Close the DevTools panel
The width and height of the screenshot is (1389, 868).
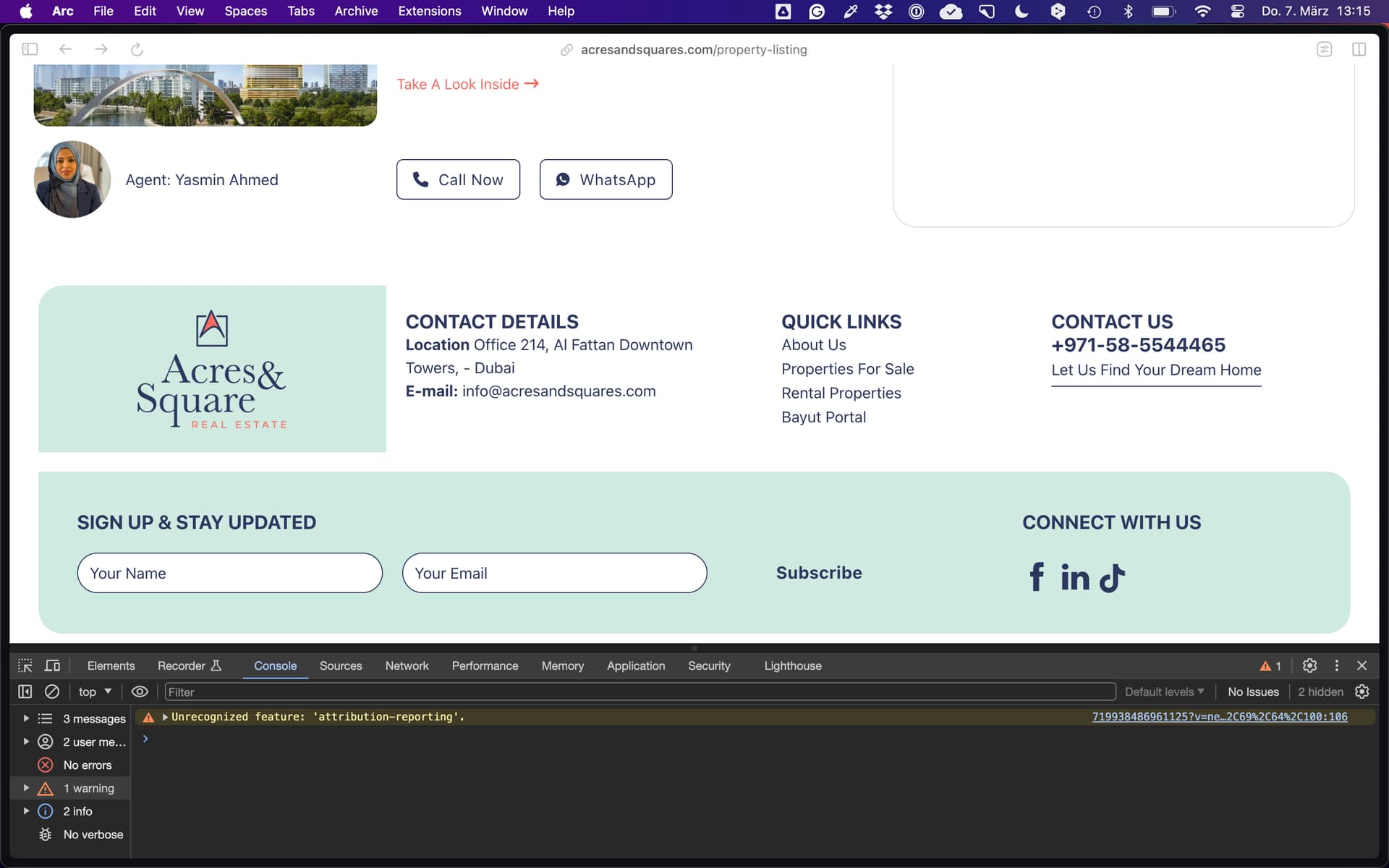1362,665
